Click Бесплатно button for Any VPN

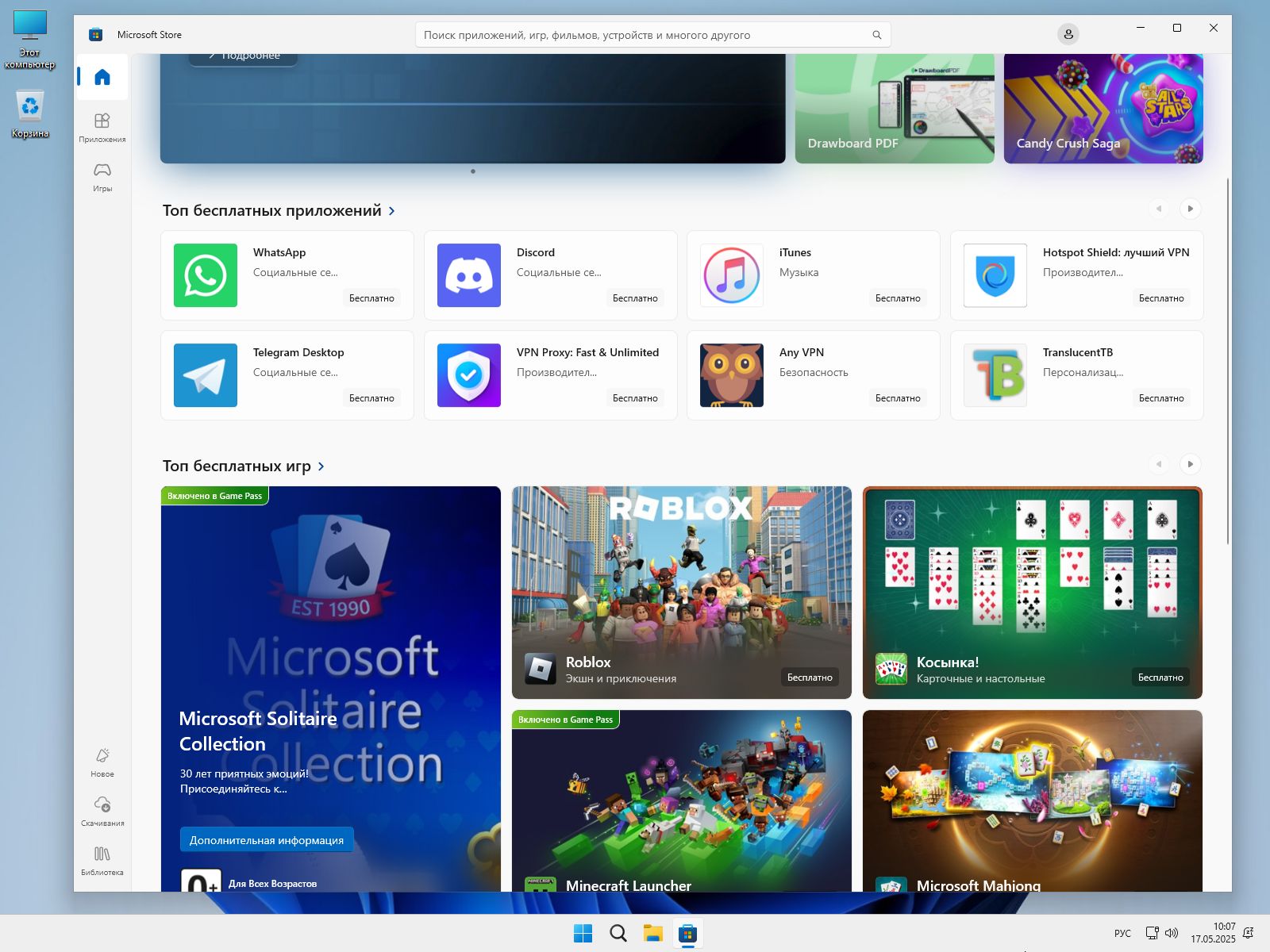(898, 398)
